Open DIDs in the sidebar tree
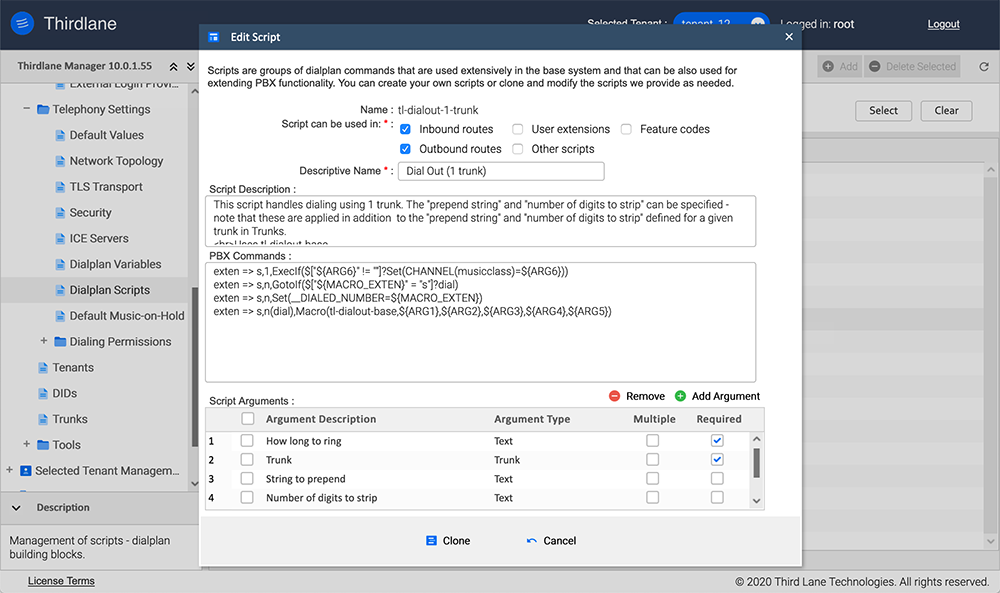The width and height of the screenshot is (1000, 593). (x=64, y=393)
